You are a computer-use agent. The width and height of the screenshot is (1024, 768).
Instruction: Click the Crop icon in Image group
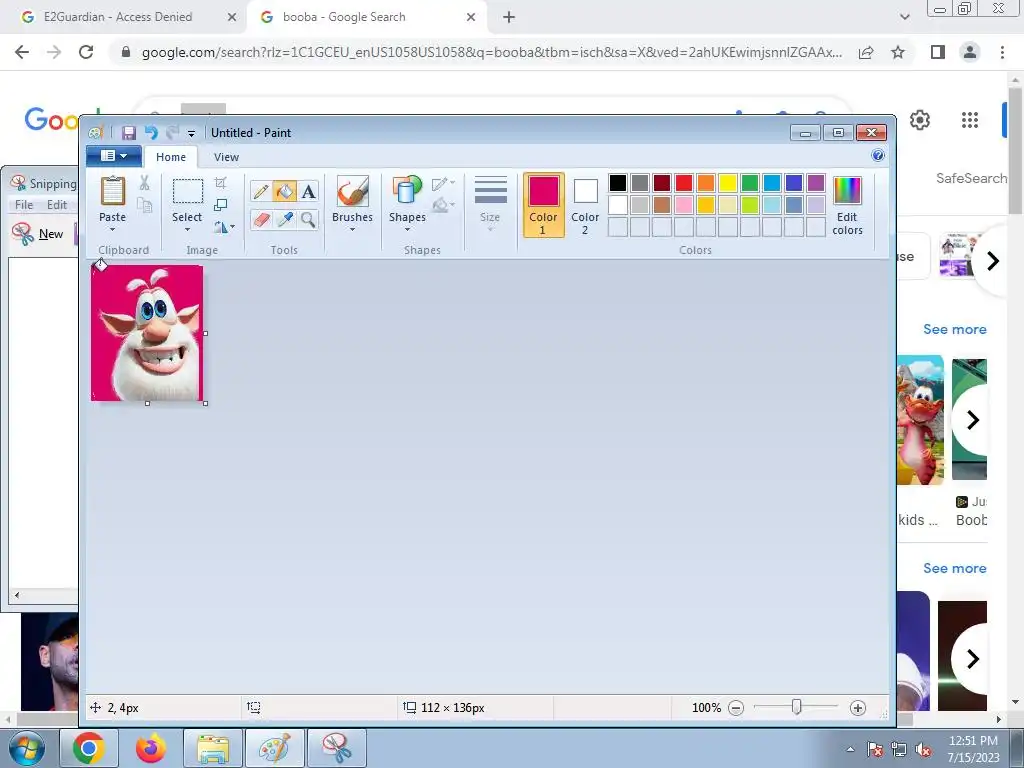click(221, 183)
